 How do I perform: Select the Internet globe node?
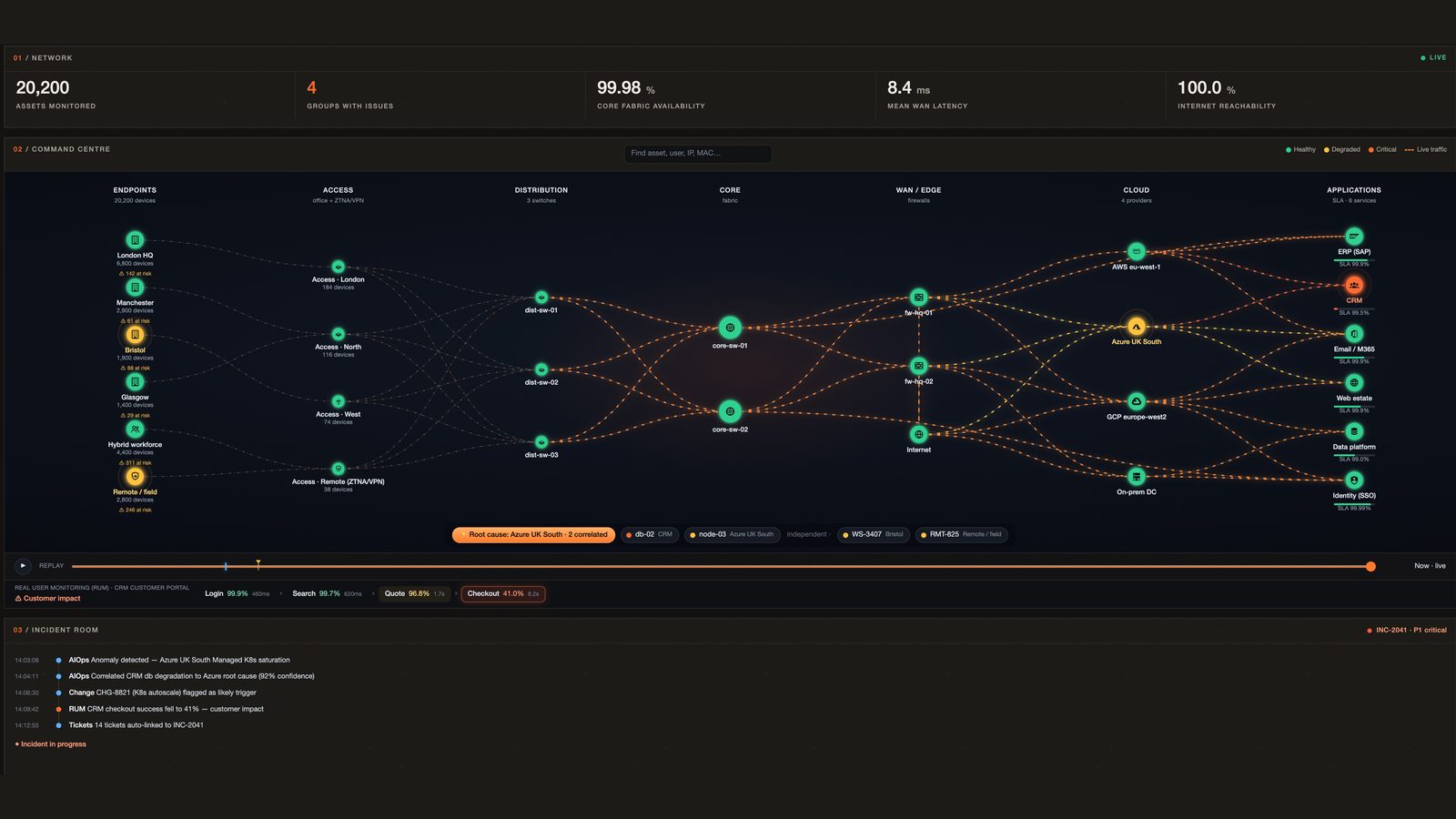pos(919,435)
